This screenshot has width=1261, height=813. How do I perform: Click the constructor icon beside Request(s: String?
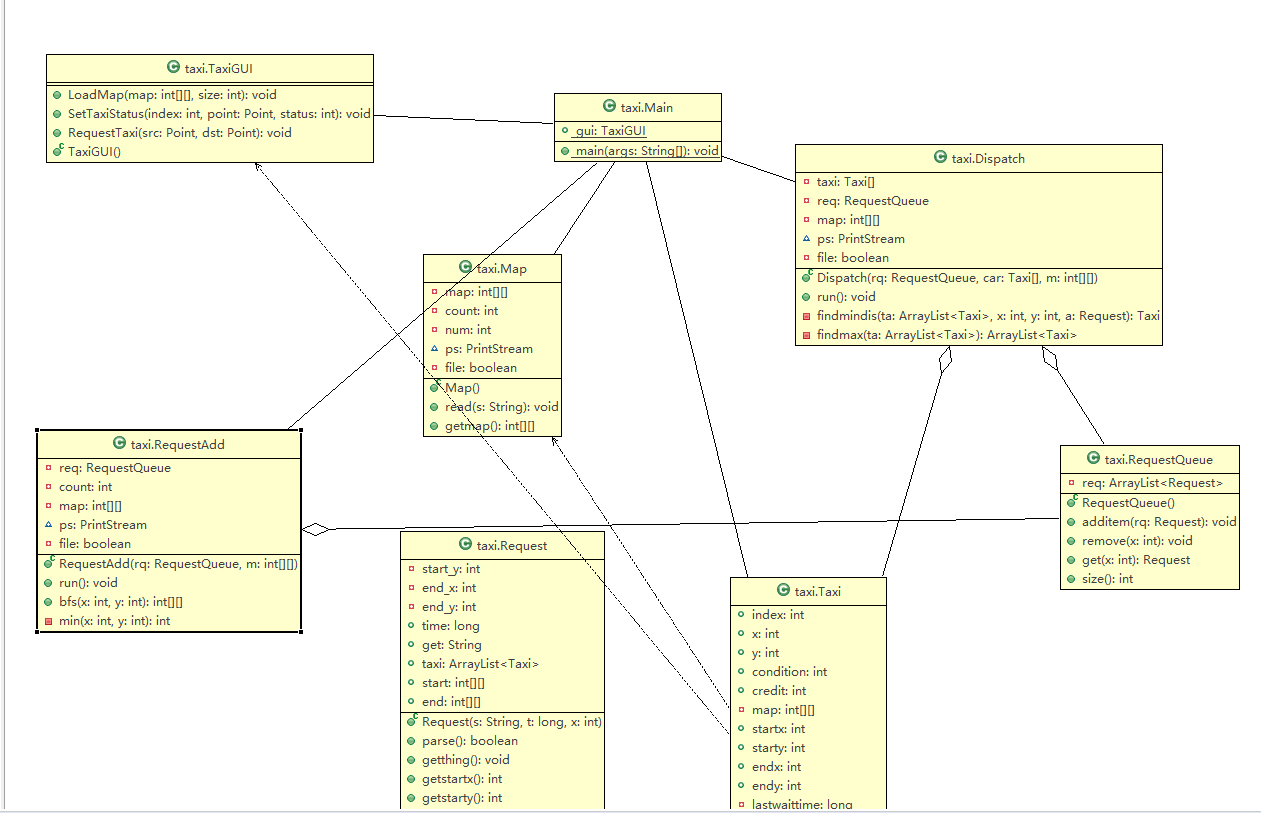click(x=412, y=721)
